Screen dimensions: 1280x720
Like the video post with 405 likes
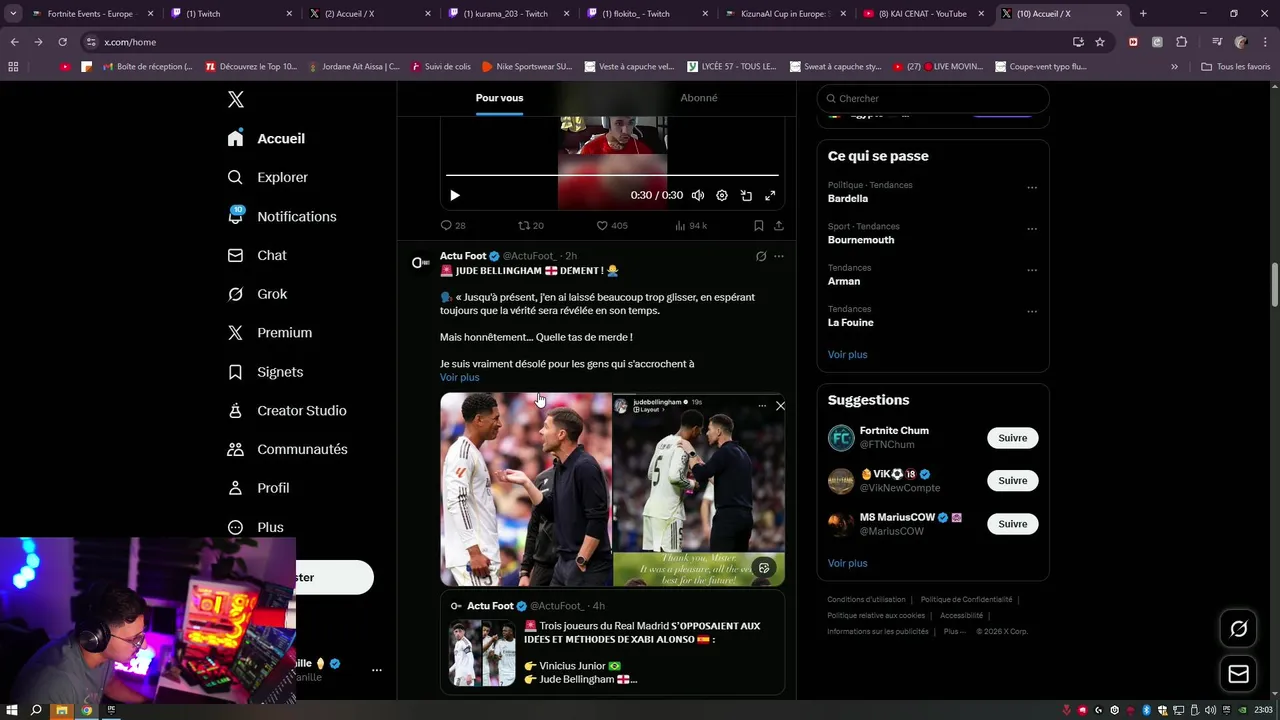pos(612,226)
